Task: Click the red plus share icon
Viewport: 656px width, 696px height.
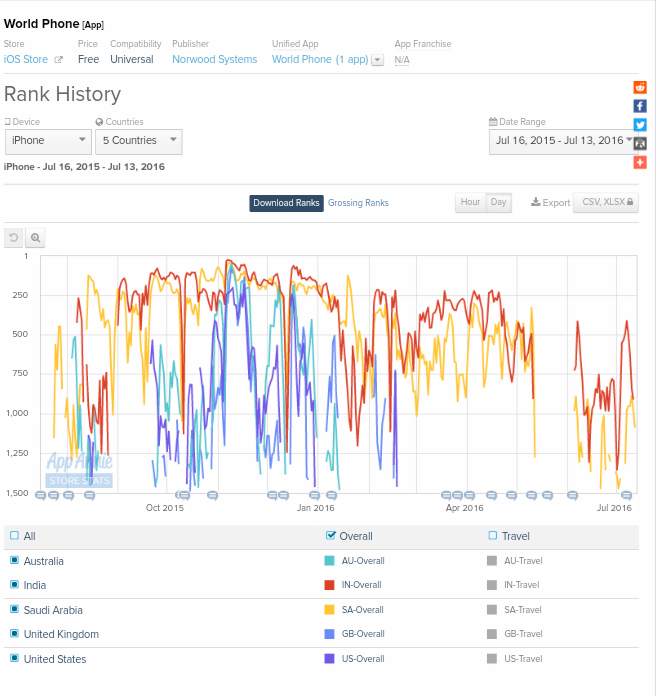Action: (x=640, y=162)
